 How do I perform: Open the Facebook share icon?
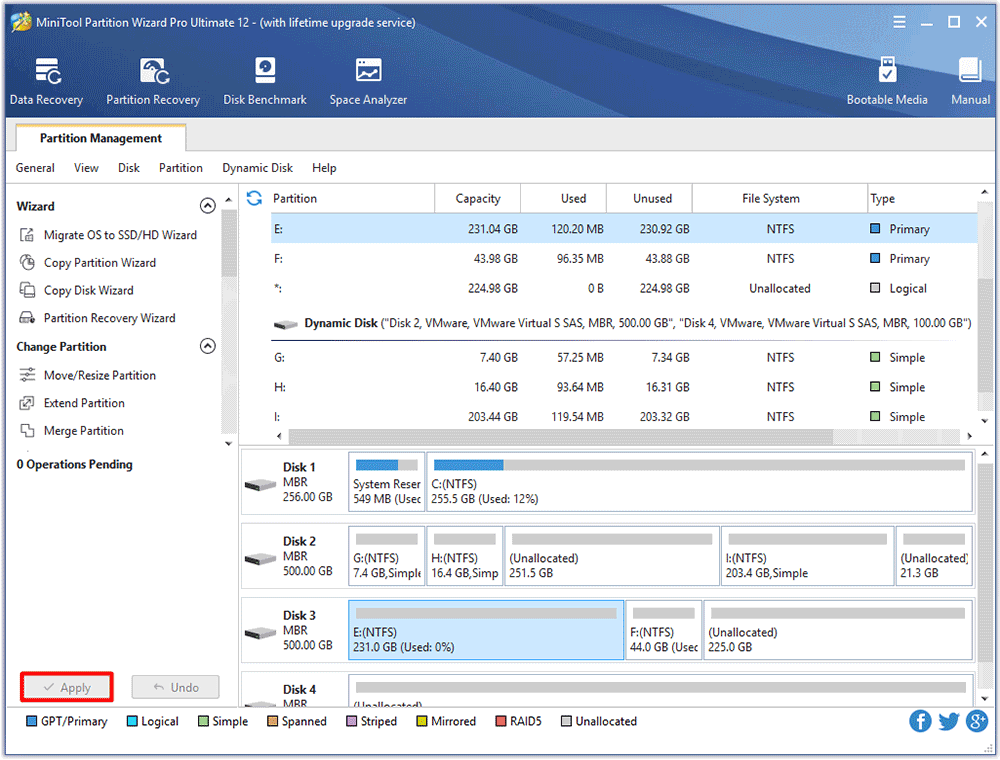coord(920,721)
